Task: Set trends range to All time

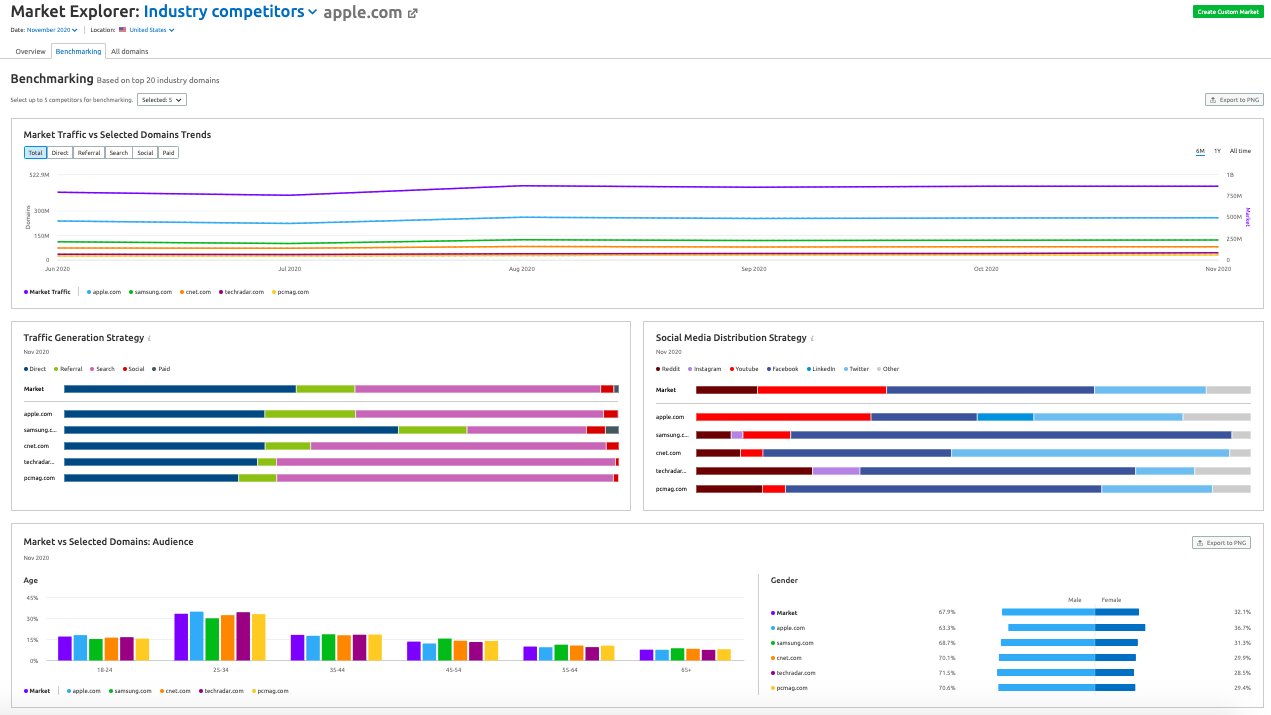Action: 1240,151
